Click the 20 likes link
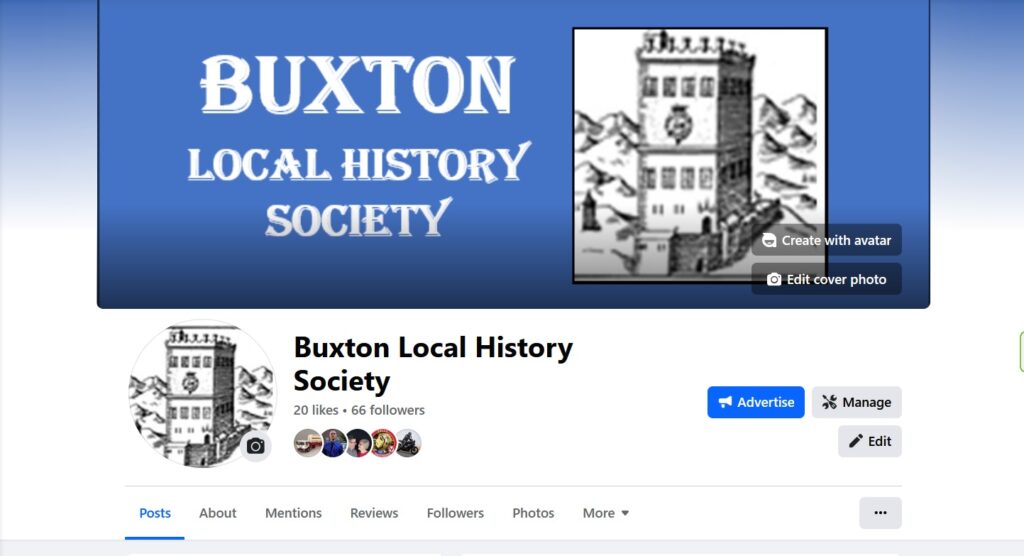Viewport: 1024px width, 556px height. [x=315, y=410]
